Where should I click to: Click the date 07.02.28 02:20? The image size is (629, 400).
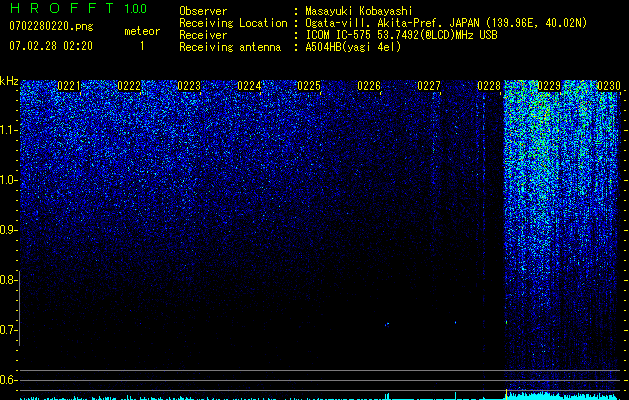51,46
